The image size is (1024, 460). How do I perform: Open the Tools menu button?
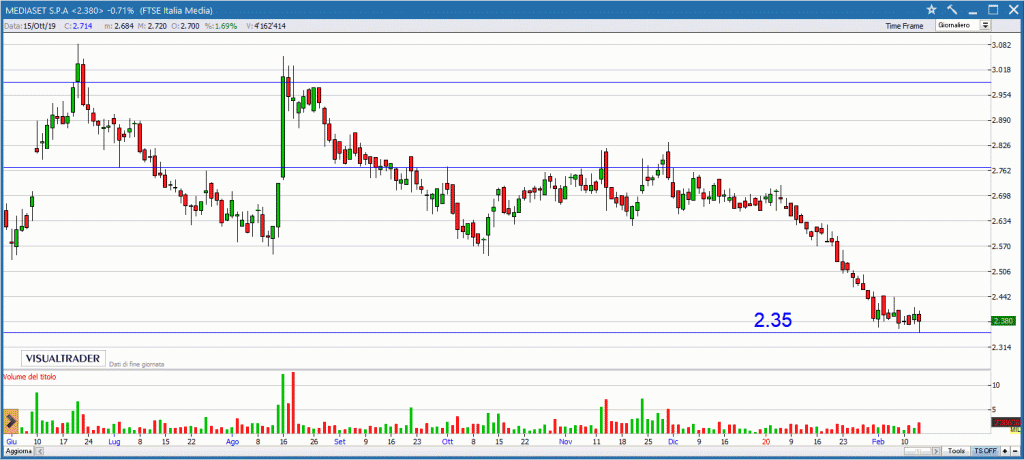(x=956, y=451)
